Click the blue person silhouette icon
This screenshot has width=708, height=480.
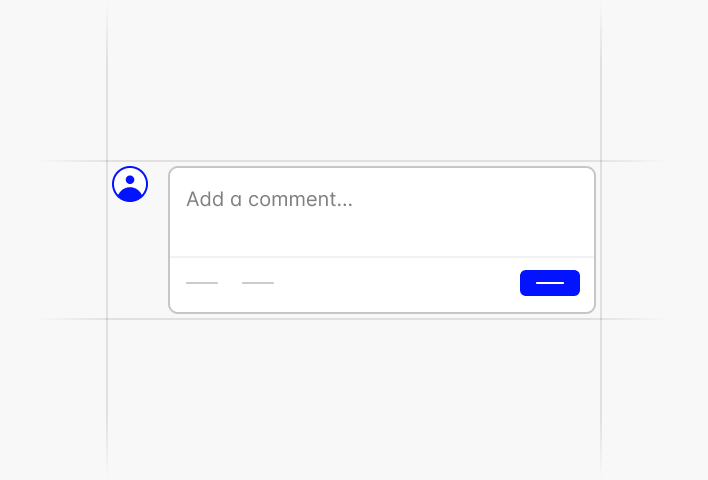tap(130, 184)
